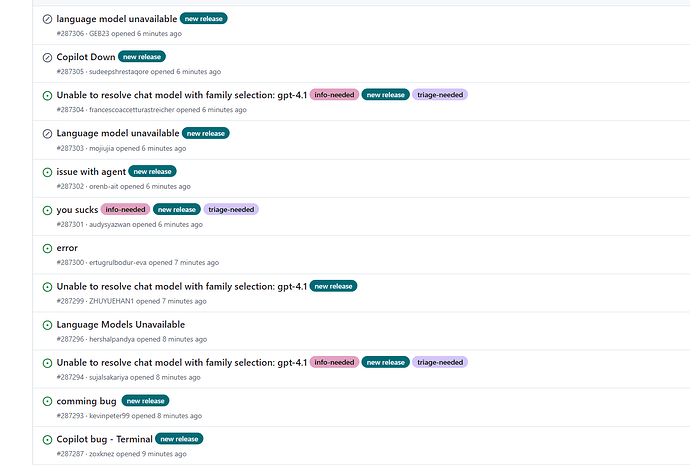Click triage-needed label on issue #287304

point(440,95)
